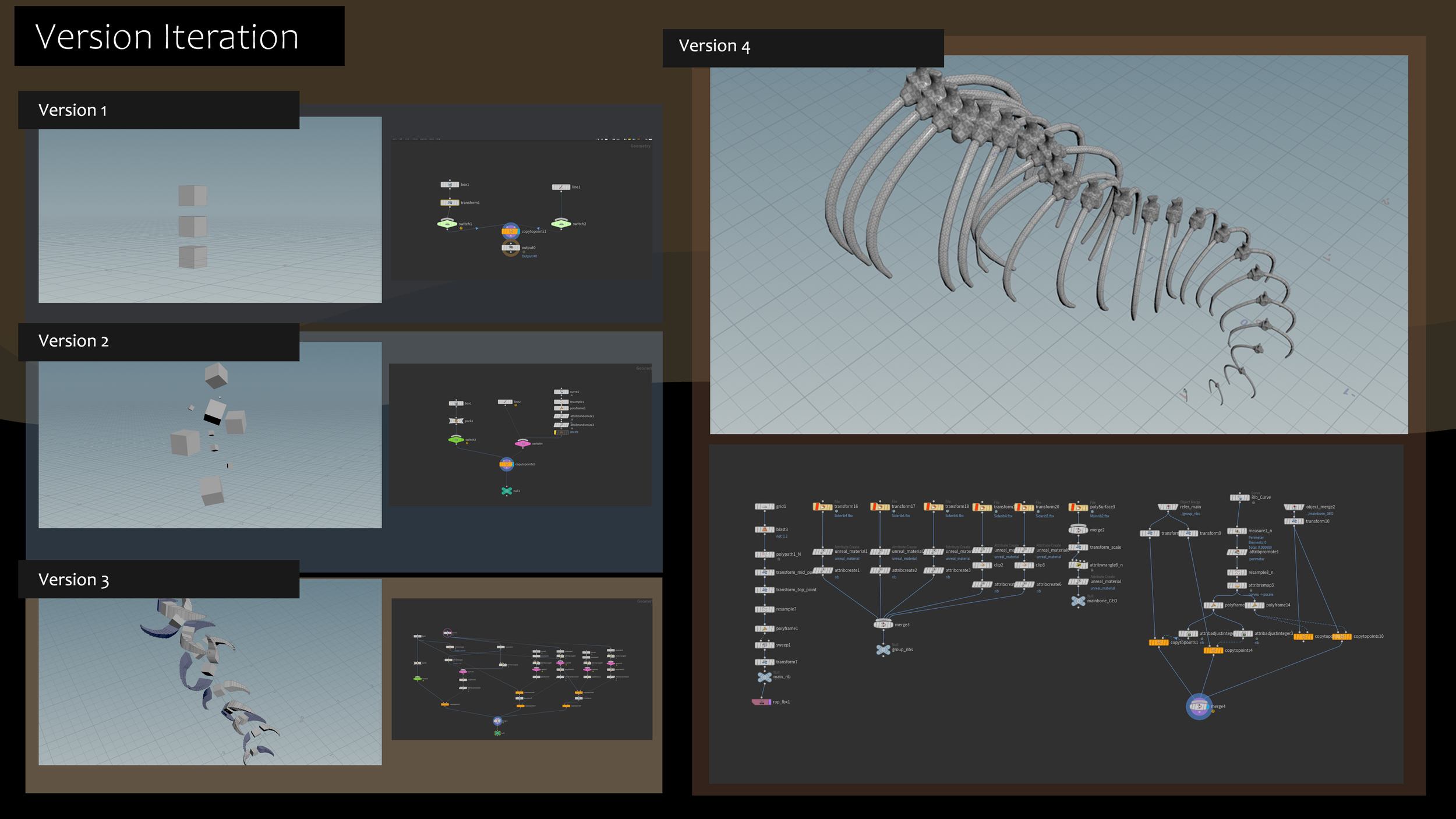Select the green switch2 node

click(x=561, y=224)
